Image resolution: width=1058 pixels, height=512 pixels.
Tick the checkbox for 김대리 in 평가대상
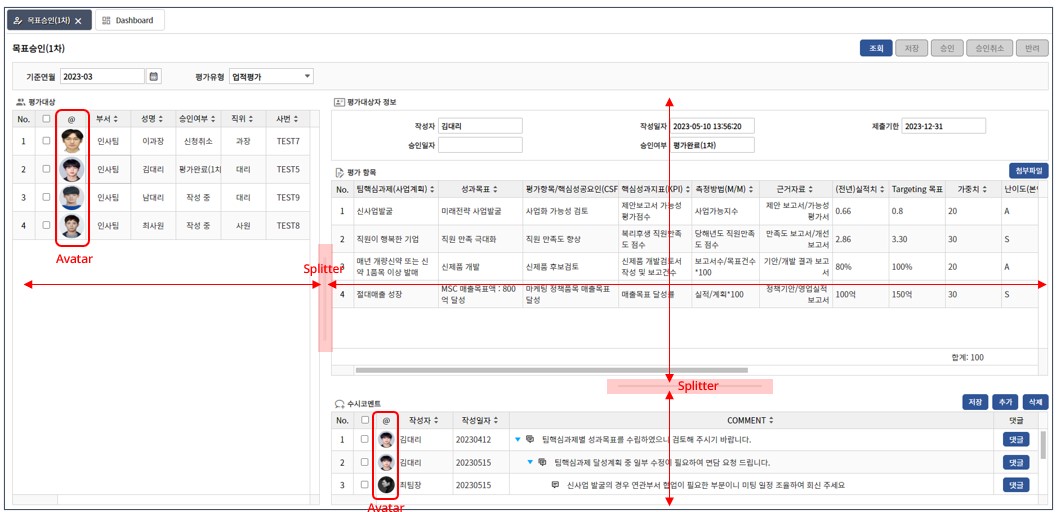tap(46, 170)
